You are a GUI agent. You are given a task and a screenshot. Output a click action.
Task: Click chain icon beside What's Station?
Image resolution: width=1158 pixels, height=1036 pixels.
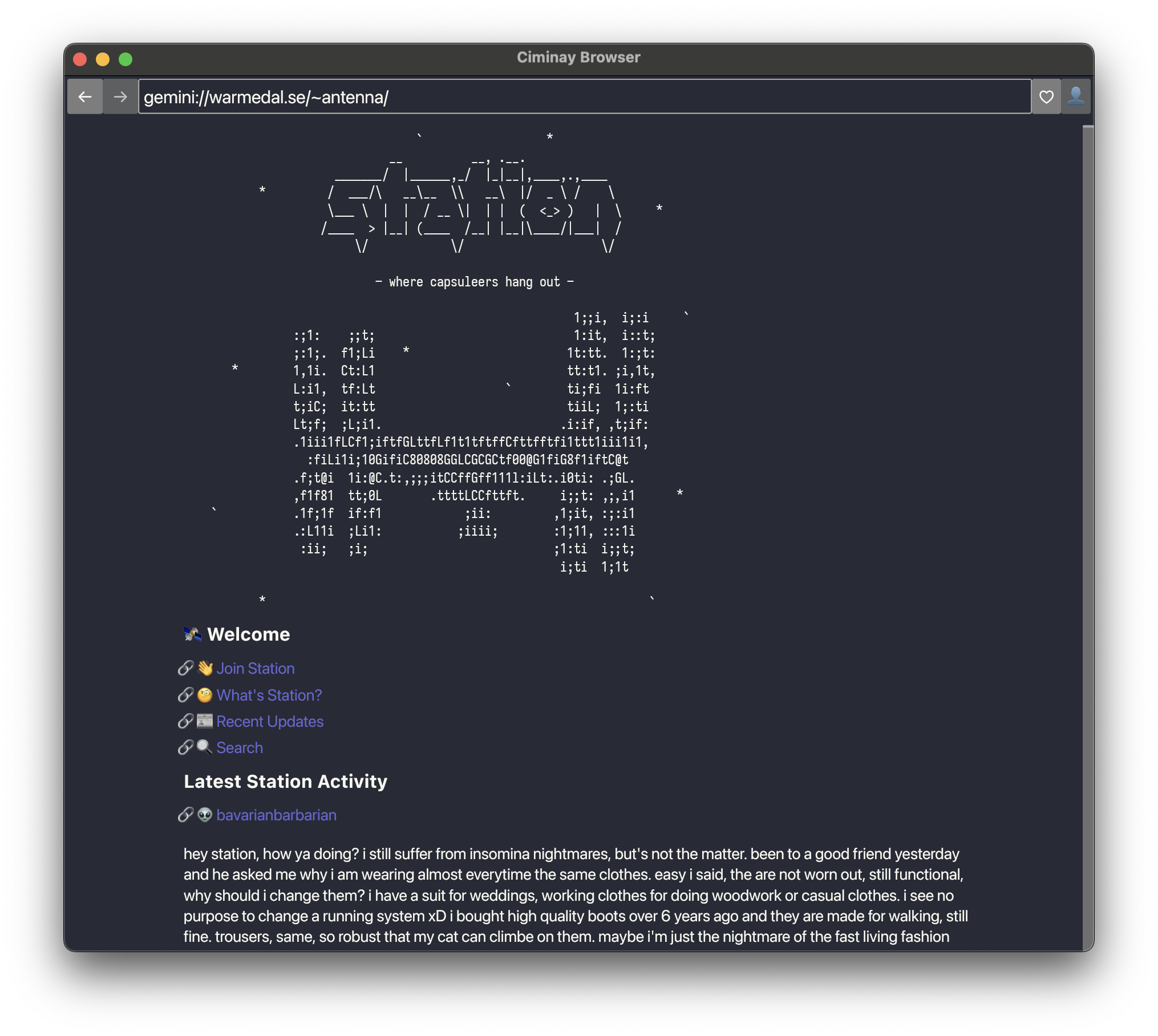coord(185,695)
